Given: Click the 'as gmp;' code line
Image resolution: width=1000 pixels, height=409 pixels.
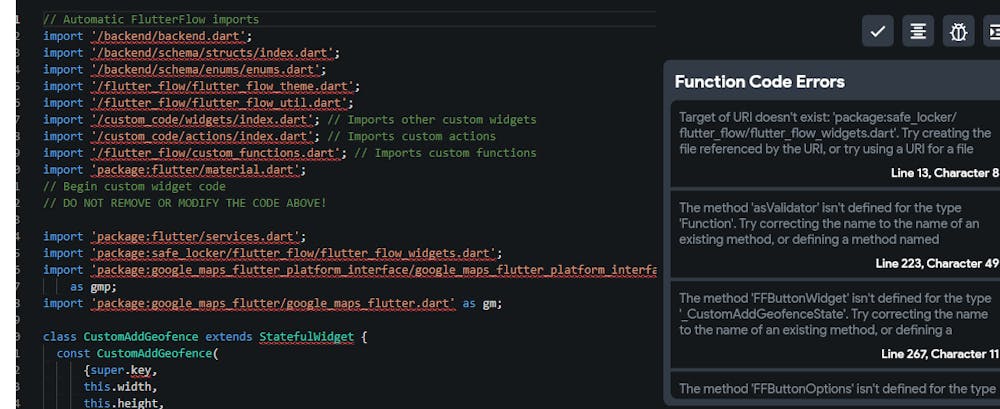Looking at the screenshot, I should pos(94,286).
